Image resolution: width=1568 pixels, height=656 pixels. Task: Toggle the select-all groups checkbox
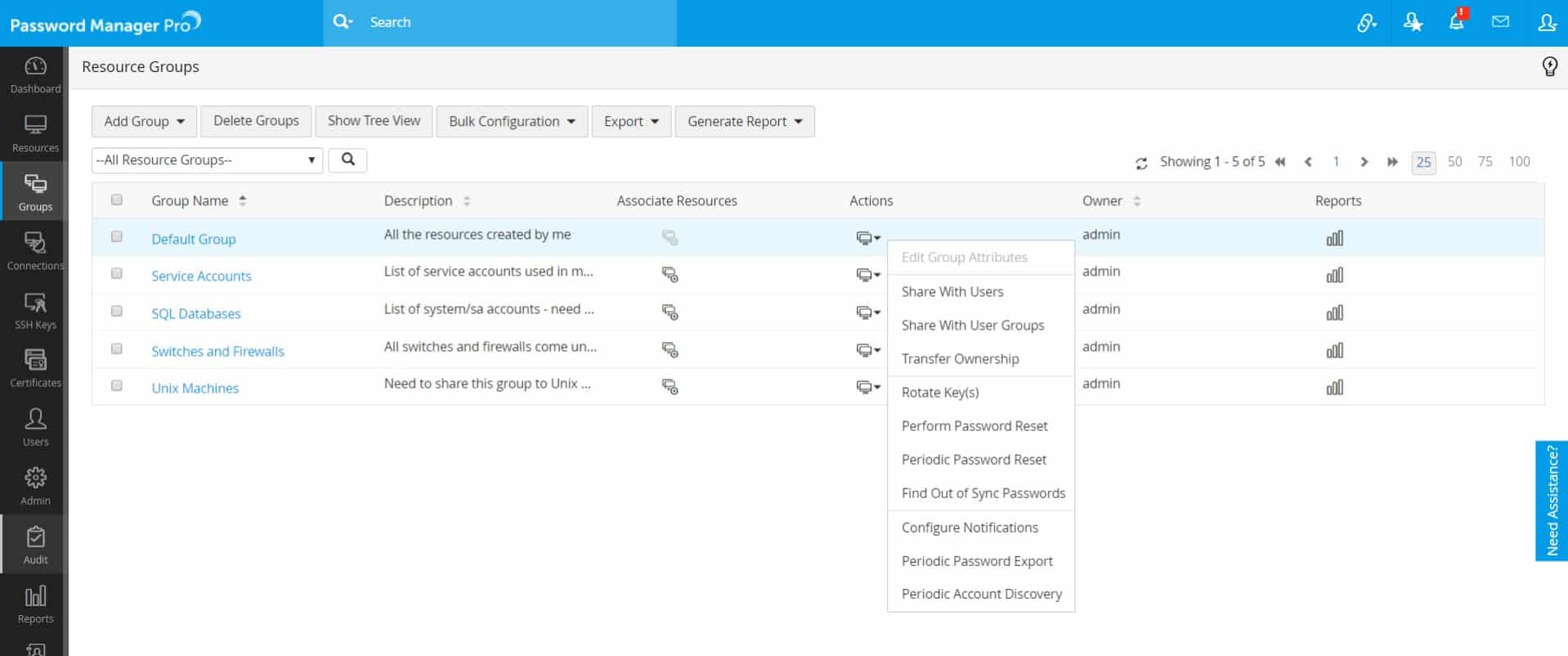(116, 200)
